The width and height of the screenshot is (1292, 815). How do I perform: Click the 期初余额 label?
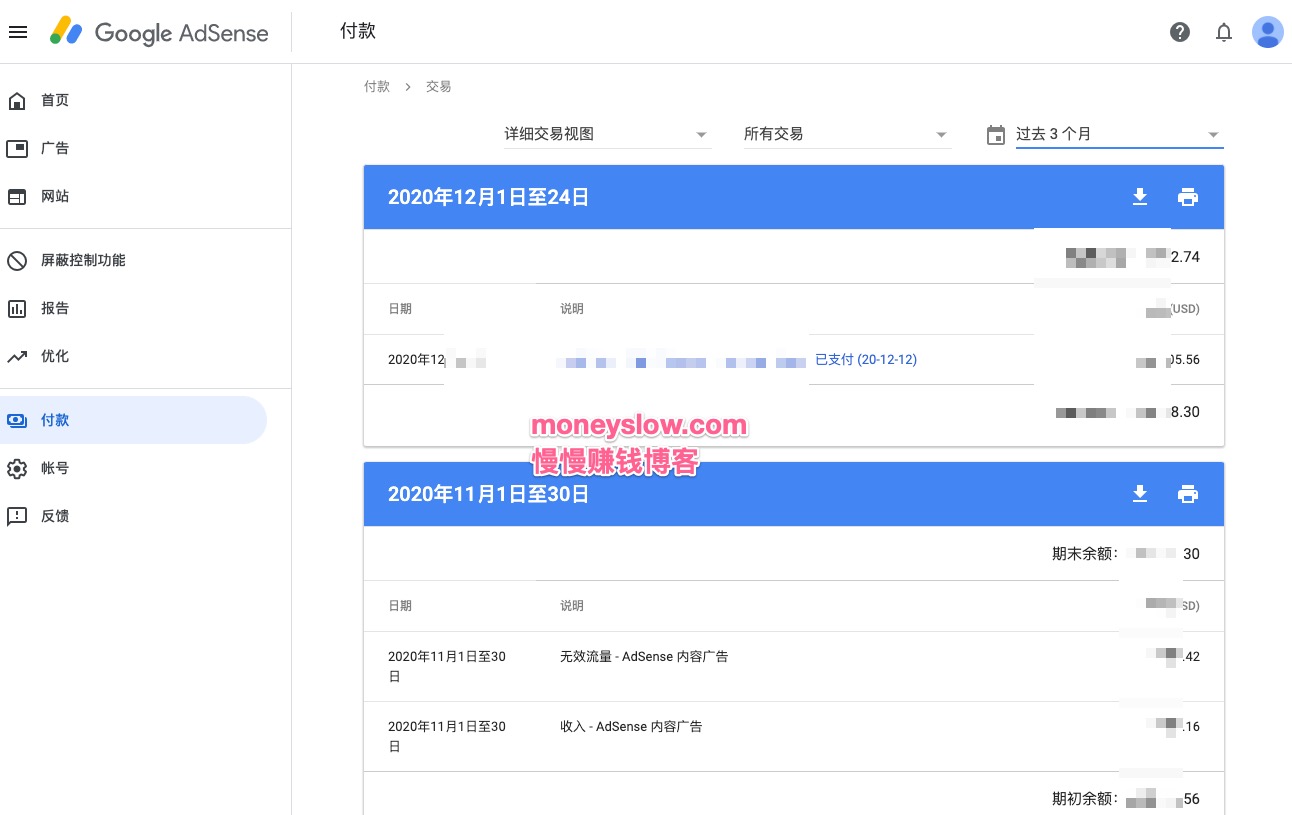pyautogui.click(x=1084, y=799)
